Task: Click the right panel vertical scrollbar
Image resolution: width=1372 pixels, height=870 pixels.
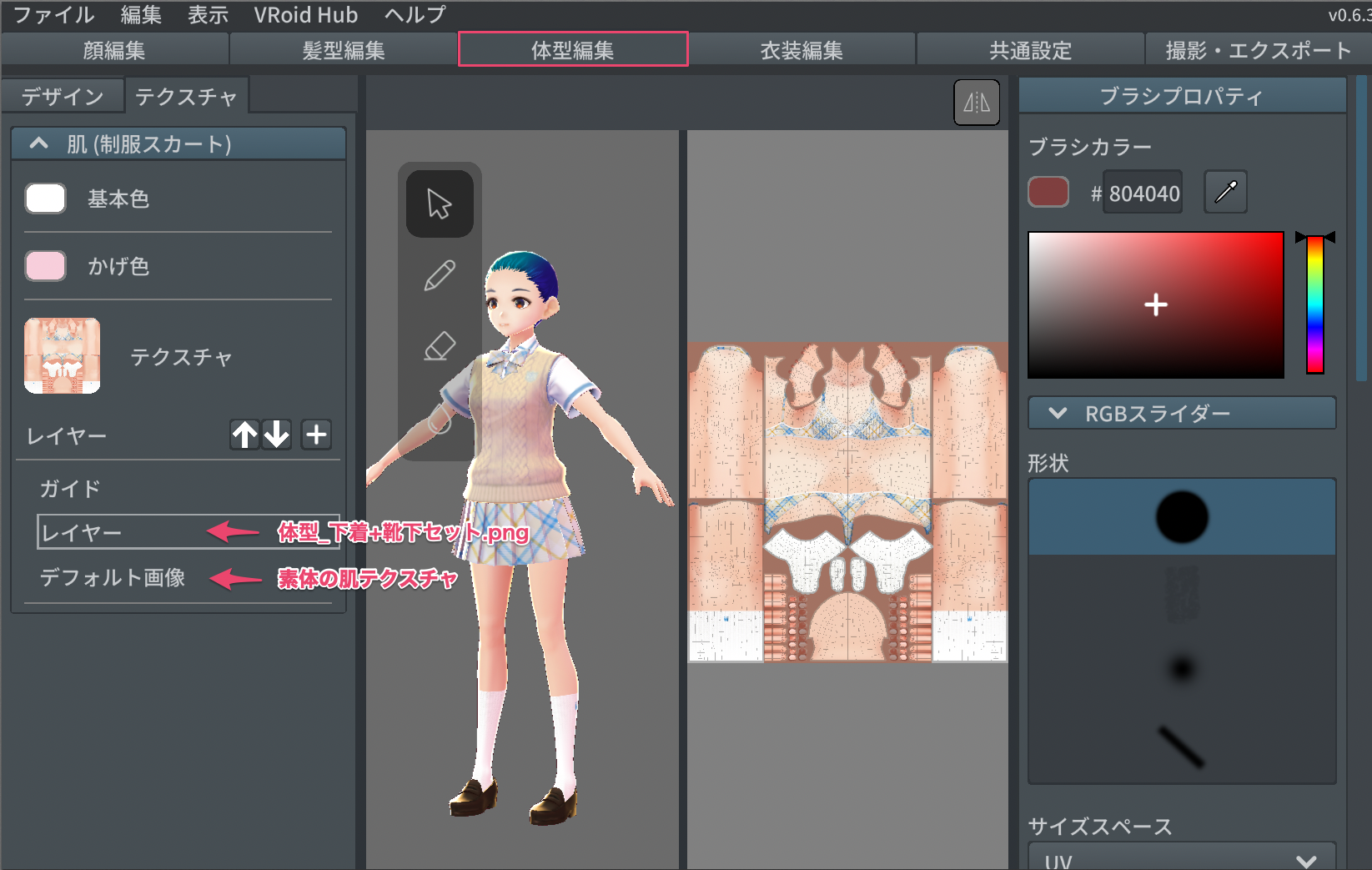Action: tap(1362, 229)
